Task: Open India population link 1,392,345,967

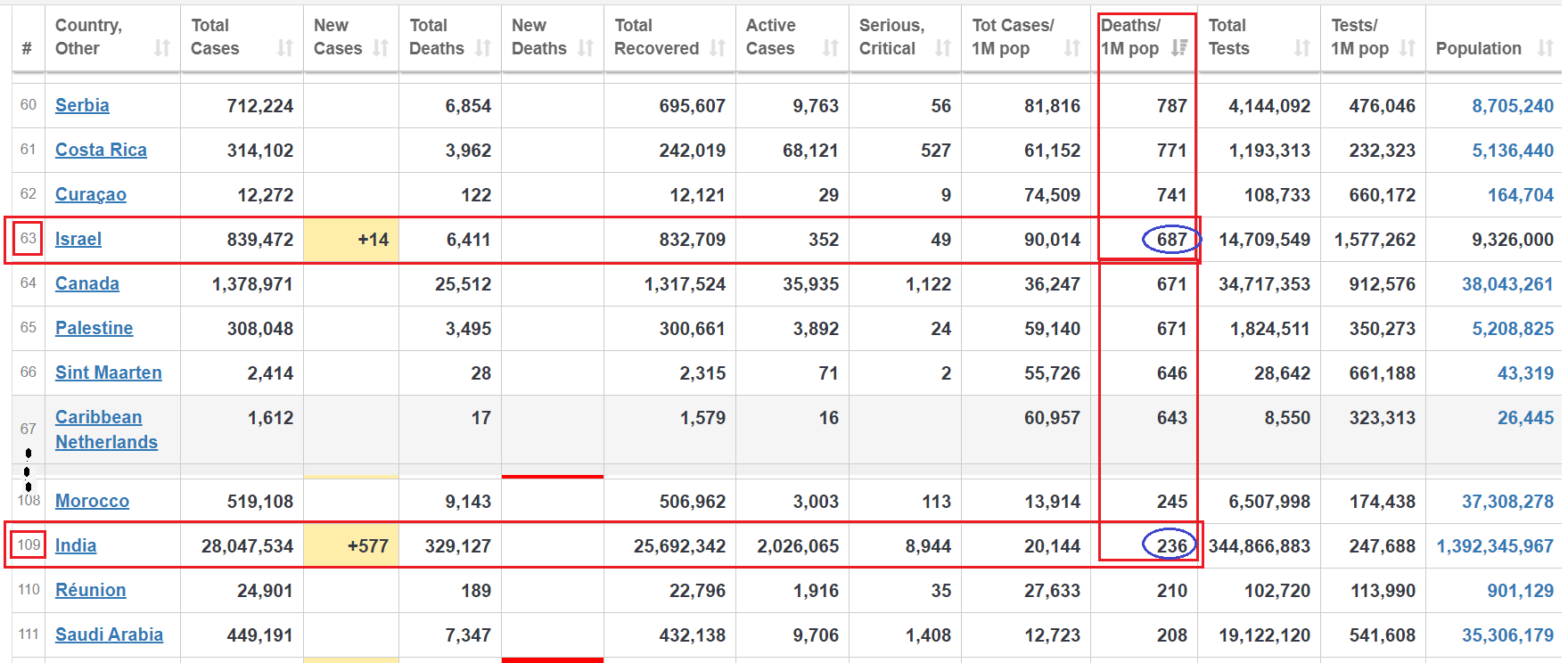Action: click(x=1495, y=546)
